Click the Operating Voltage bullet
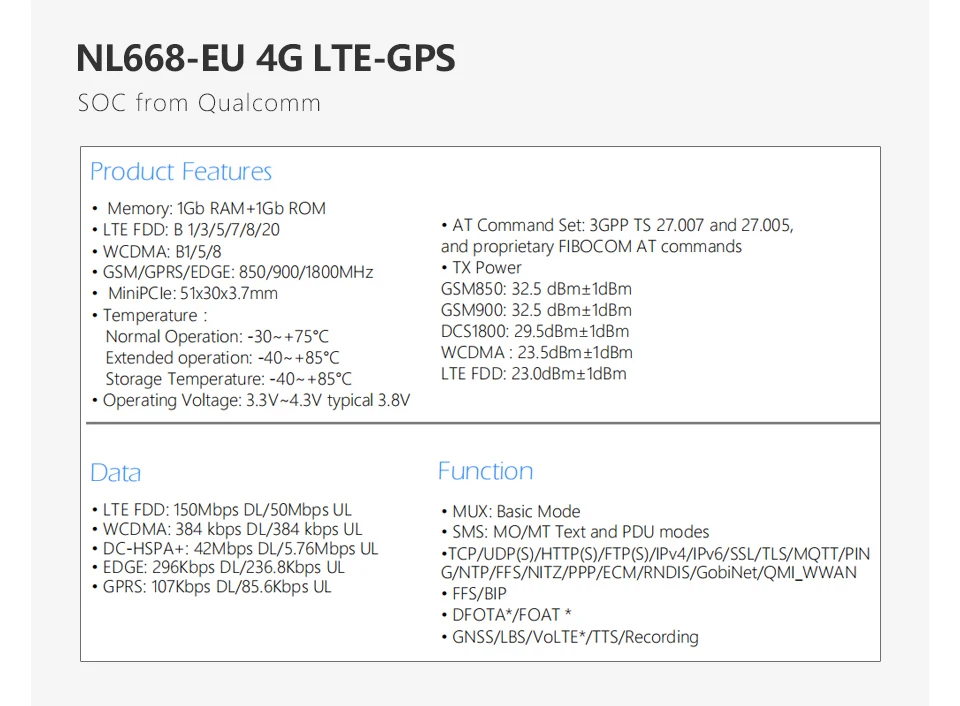Image resolution: width=960 pixels, height=706 pixels. point(257,400)
